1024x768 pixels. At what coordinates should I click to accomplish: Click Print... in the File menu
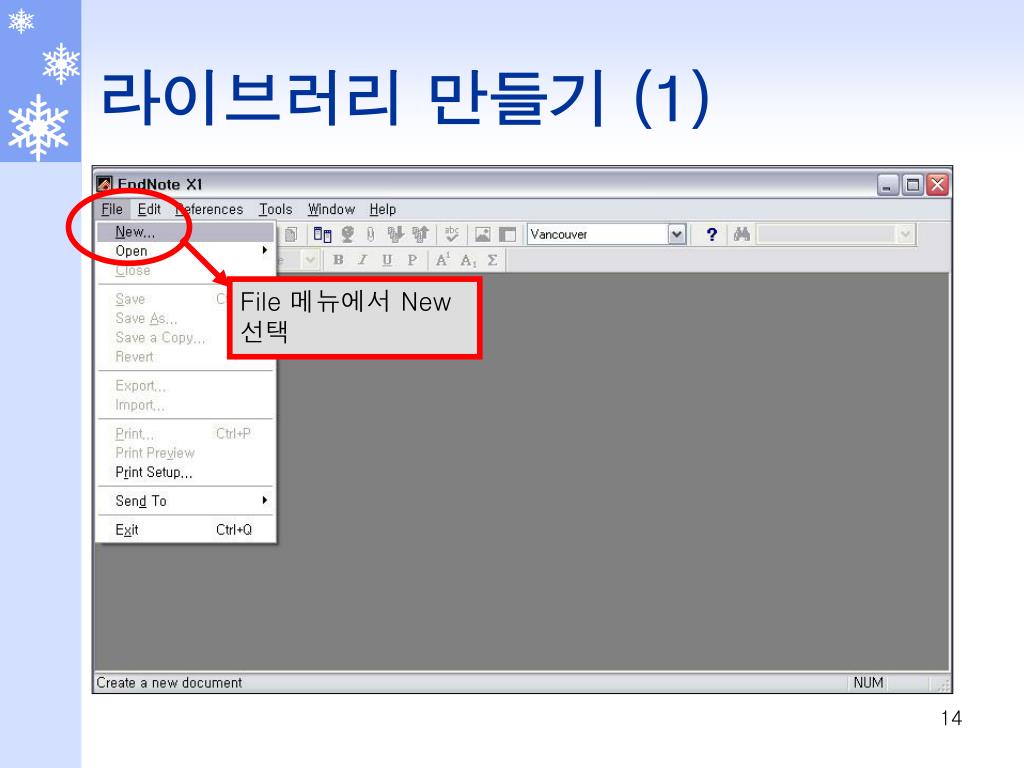click(x=185, y=434)
